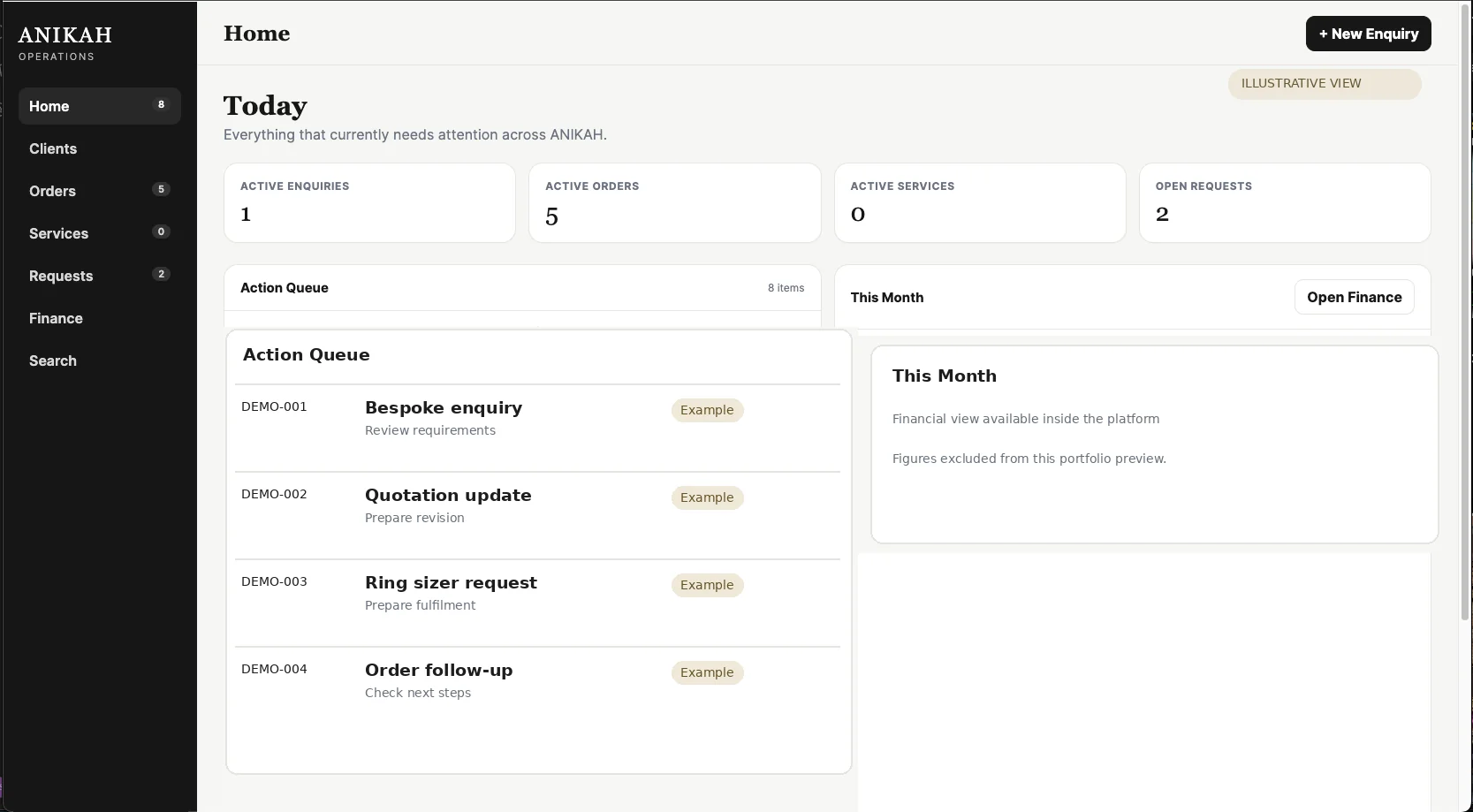1473x812 pixels.
Task: Click the Example tag on Order follow-up
Action: pos(707,672)
